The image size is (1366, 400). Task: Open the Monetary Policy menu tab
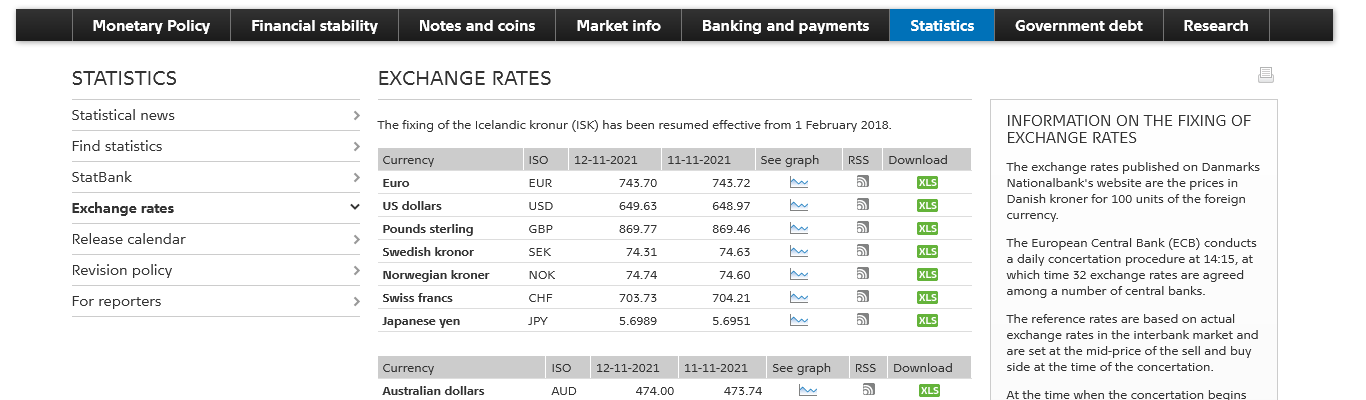(151, 26)
